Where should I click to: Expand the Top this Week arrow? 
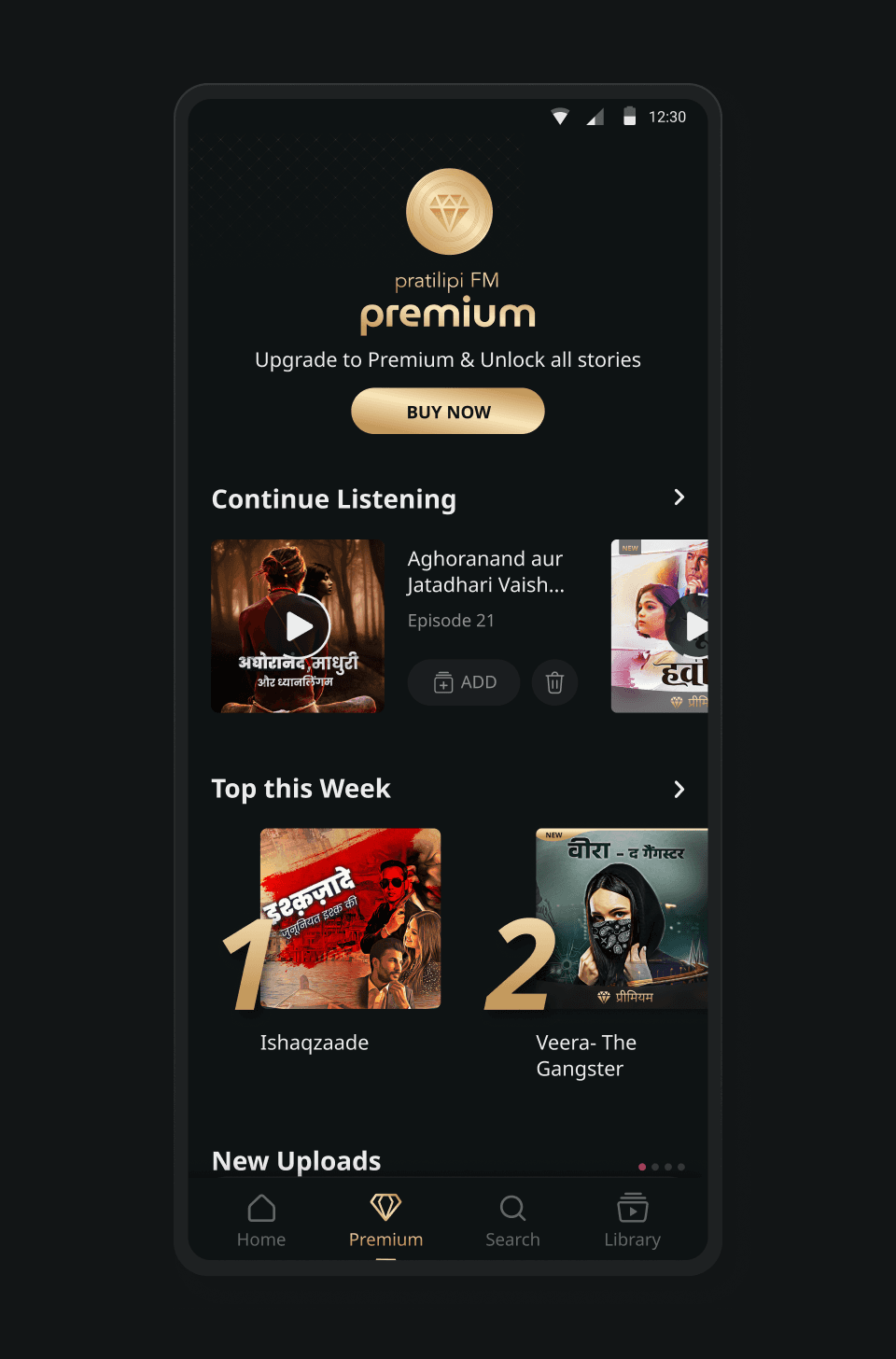[x=679, y=790]
